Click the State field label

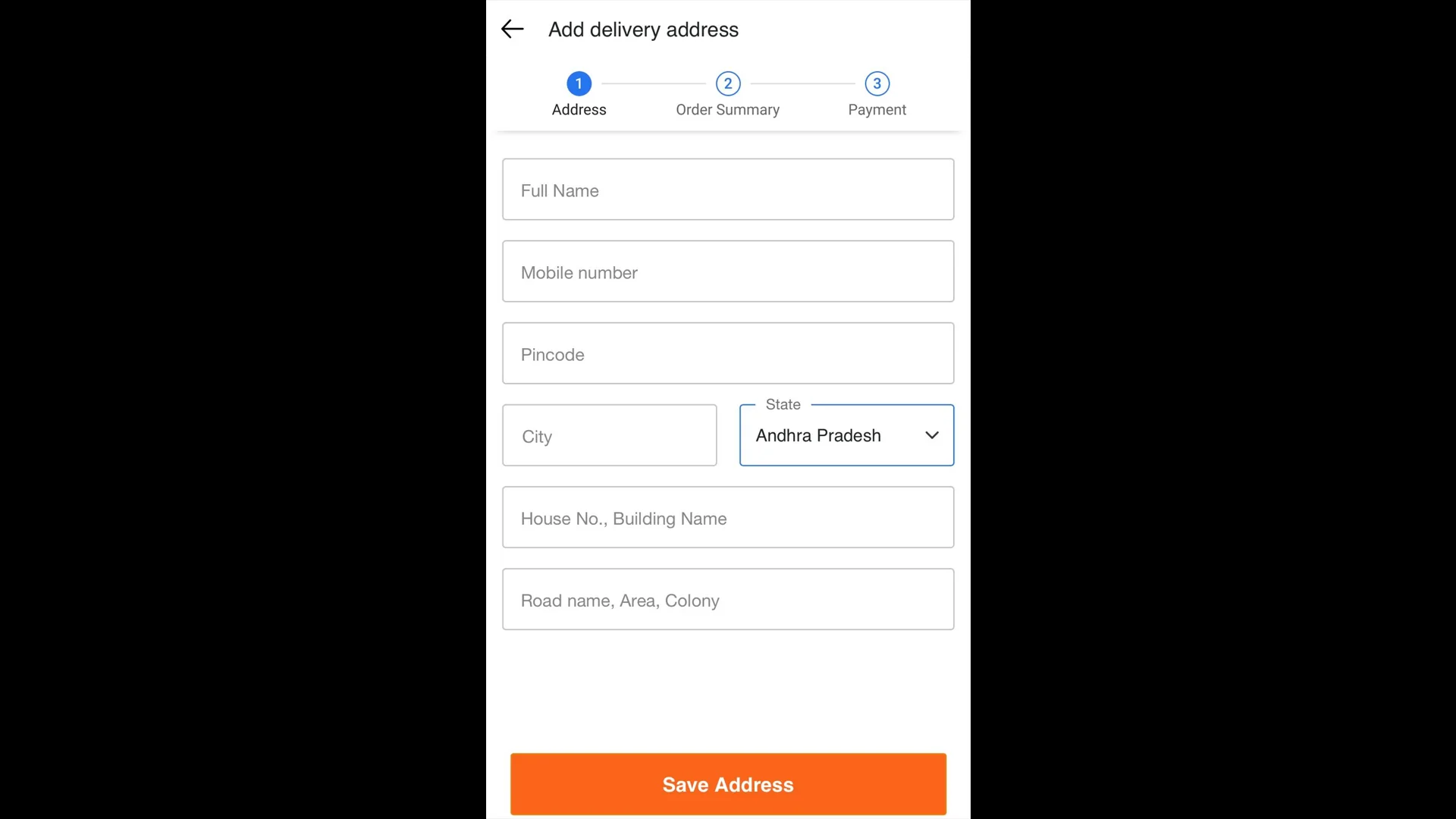tap(783, 404)
